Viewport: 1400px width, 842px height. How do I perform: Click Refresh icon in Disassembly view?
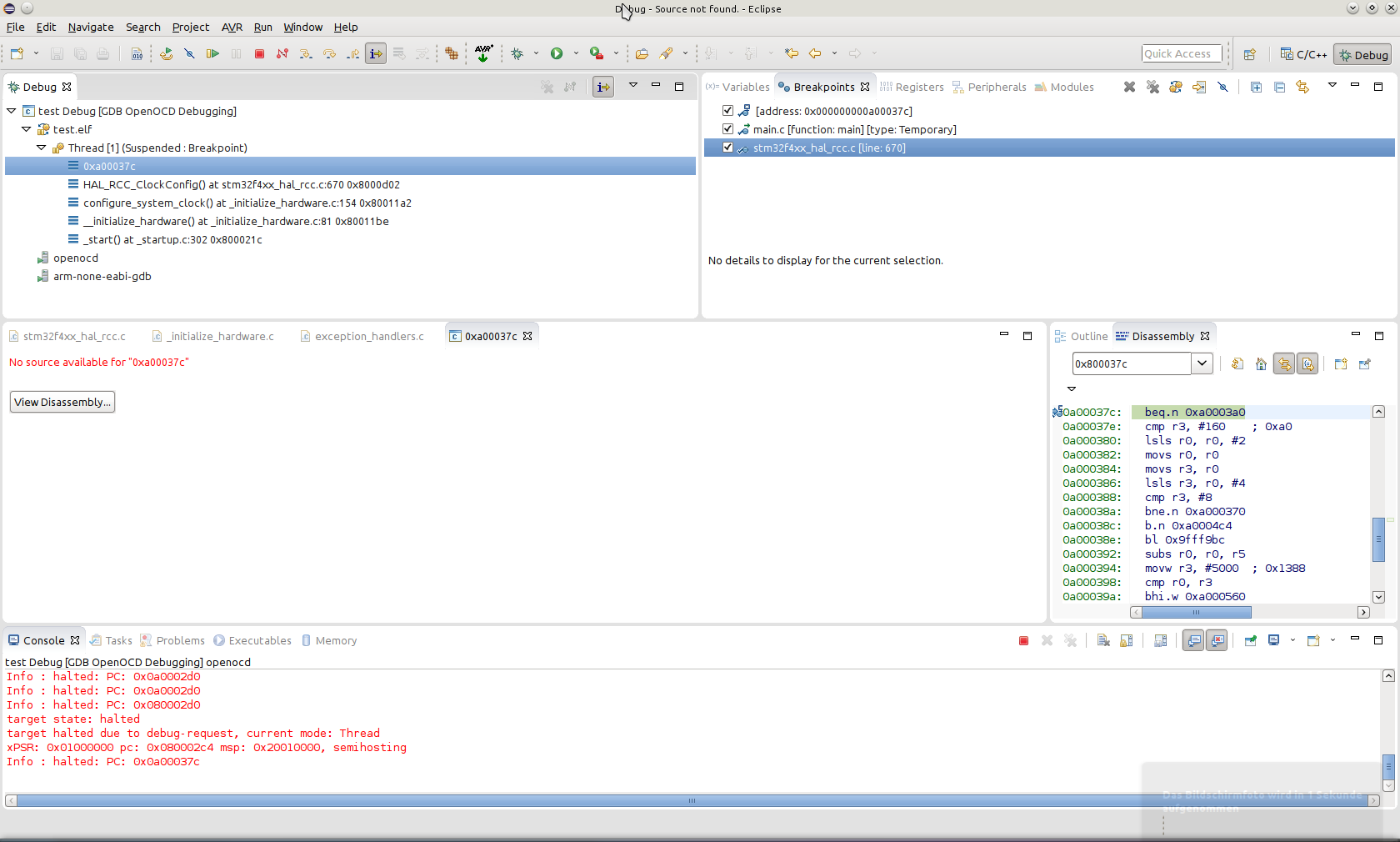(x=1237, y=363)
